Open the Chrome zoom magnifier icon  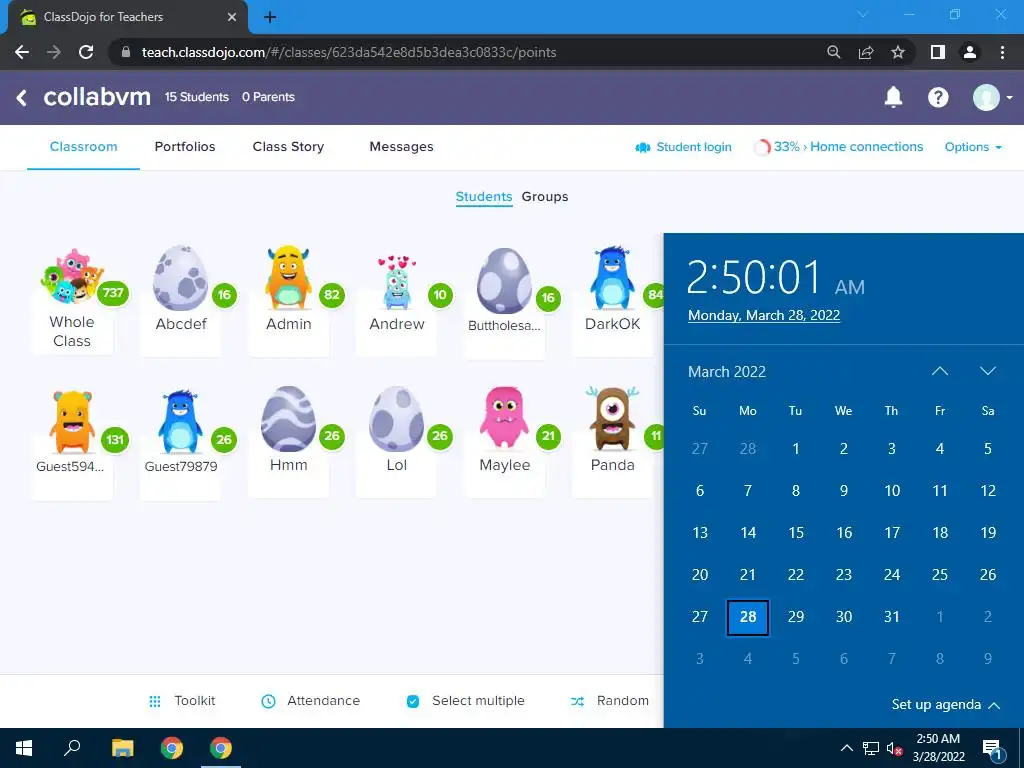point(833,52)
